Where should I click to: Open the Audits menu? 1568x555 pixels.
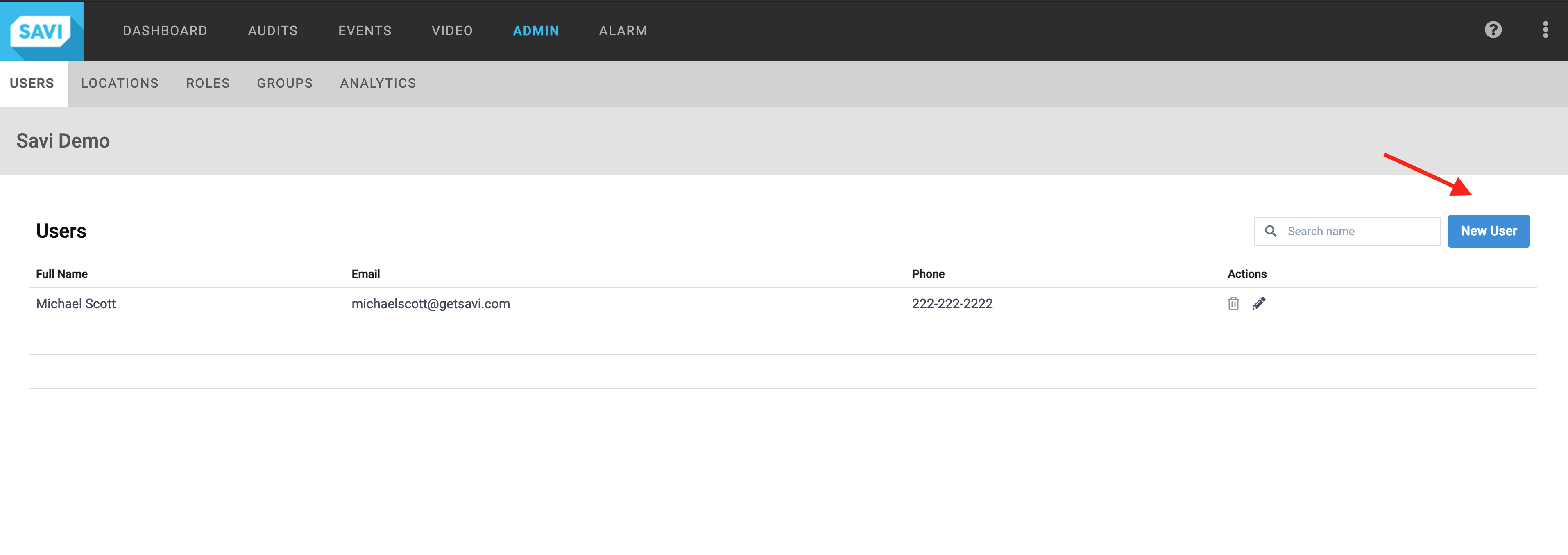coord(273,30)
